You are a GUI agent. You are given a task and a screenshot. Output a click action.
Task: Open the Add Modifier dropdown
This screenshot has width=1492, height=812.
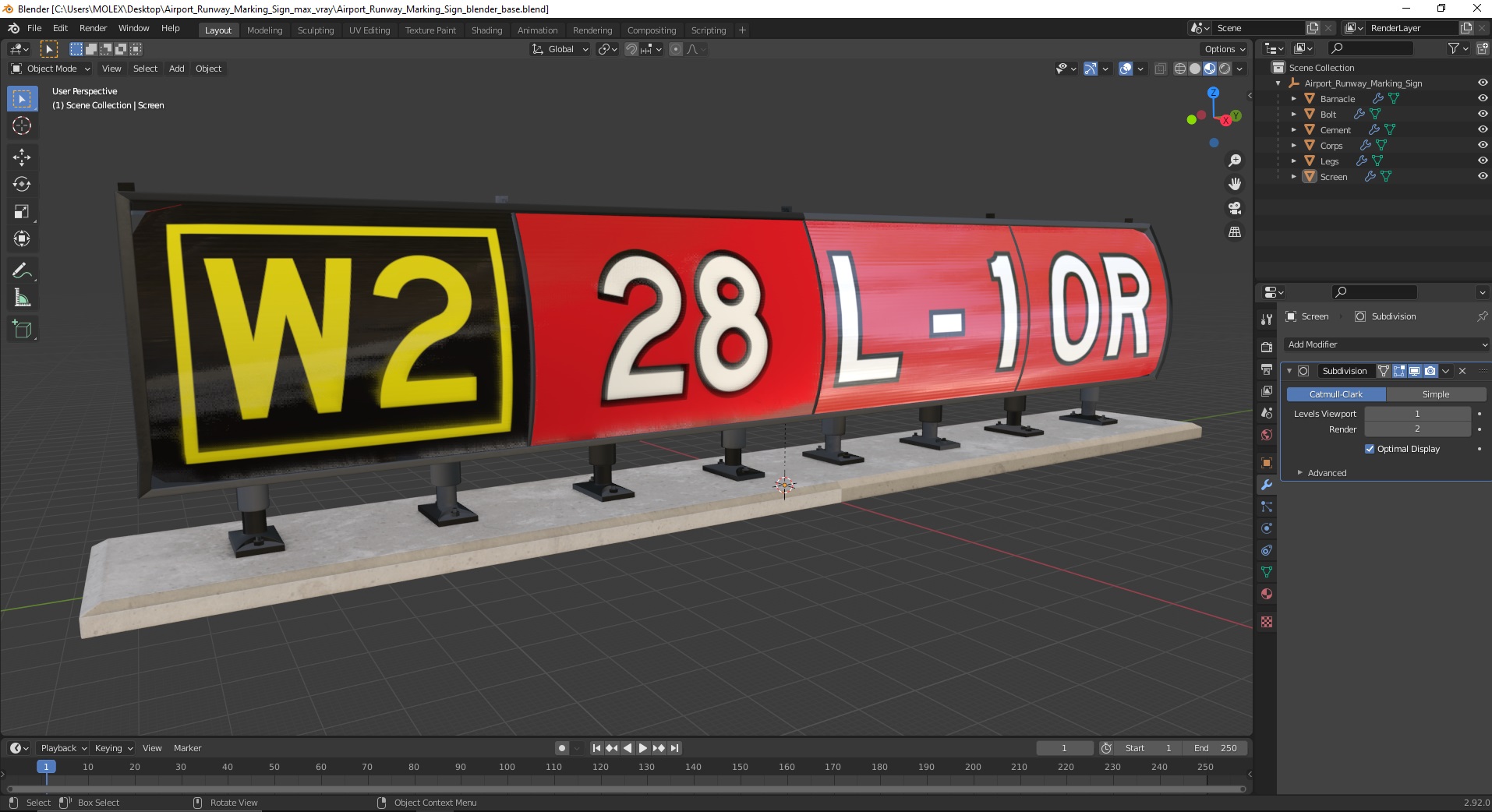pos(1386,344)
